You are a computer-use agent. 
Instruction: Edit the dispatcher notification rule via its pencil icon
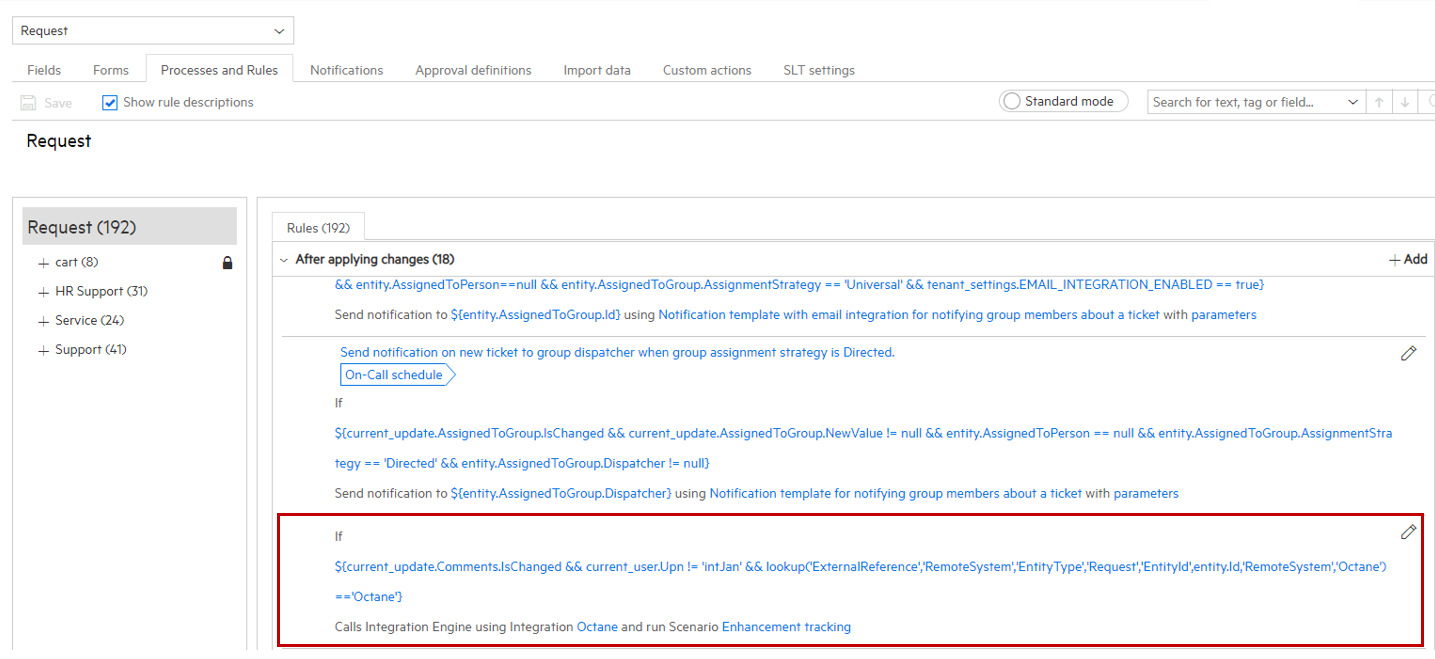pos(1409,353)
